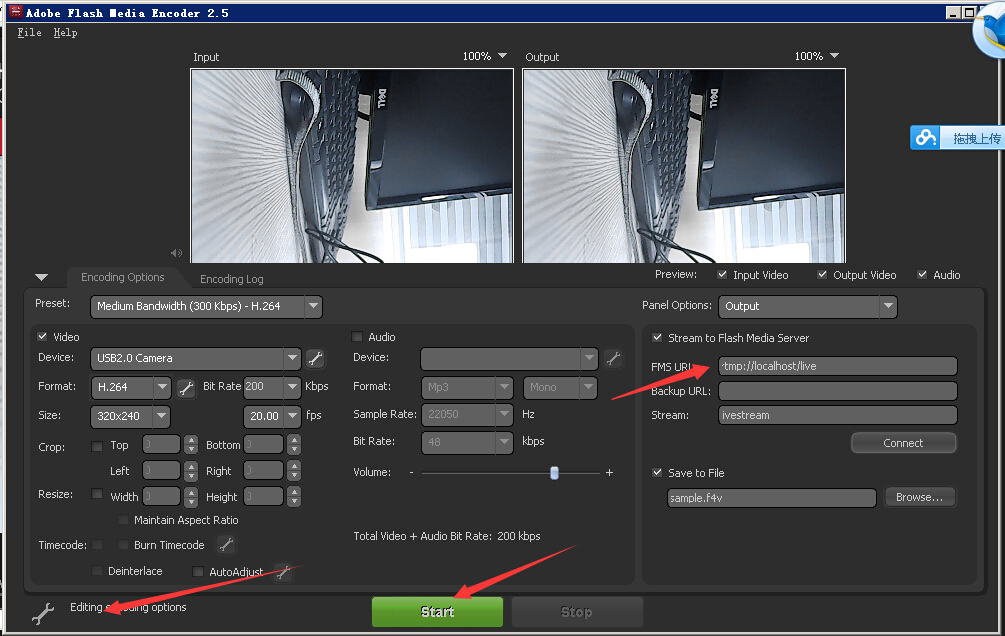This screenshot has width=1005, height=636.
Task: Check Burn Timecode option
Action: click(x=123, y=545)
